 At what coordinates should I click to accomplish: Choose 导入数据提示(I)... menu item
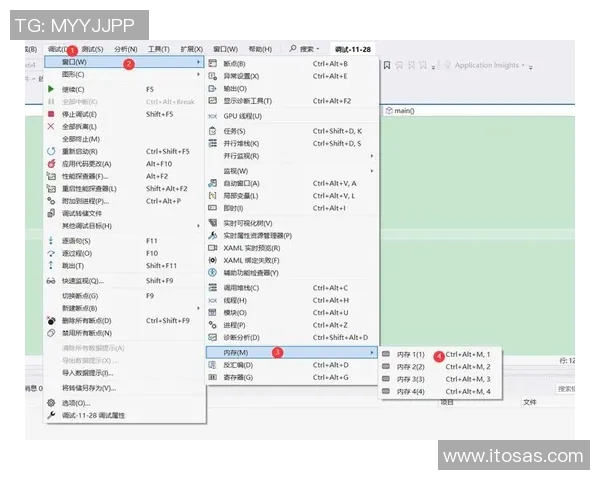124,373
